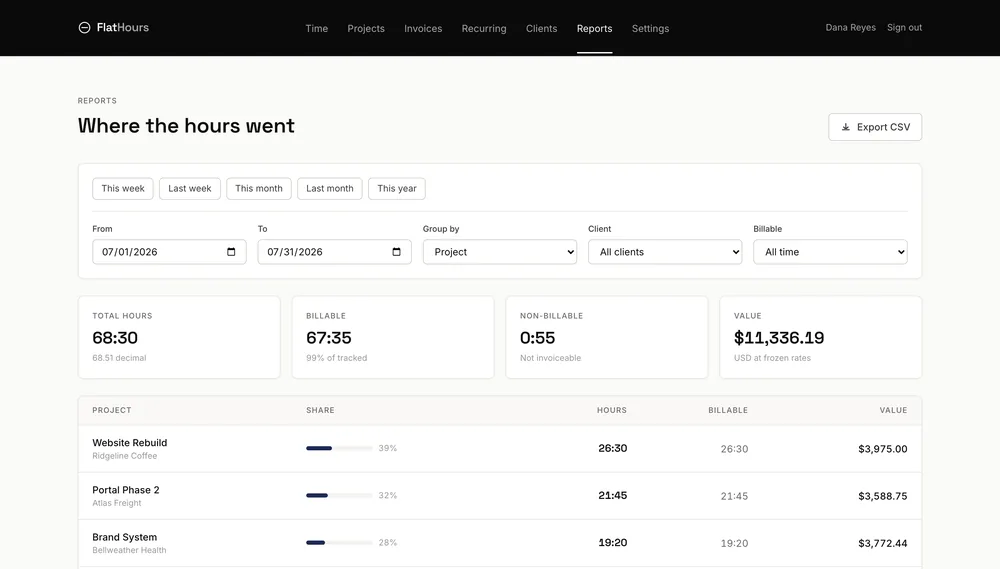The image size is (1000, 569).
Task: Open the Group by dropdown
Action: click(500, 252)
